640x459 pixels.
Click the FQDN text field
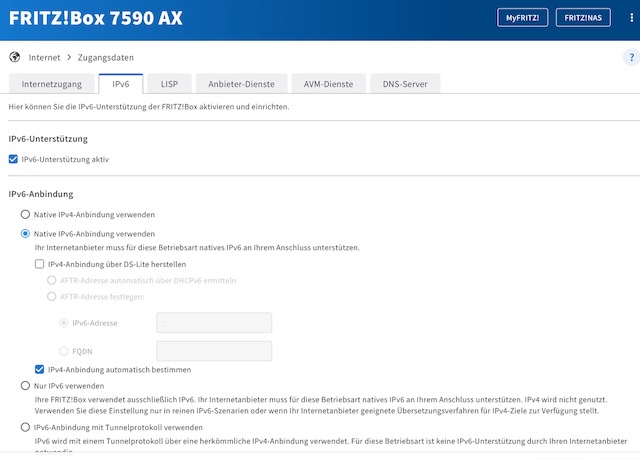[214, 351]
